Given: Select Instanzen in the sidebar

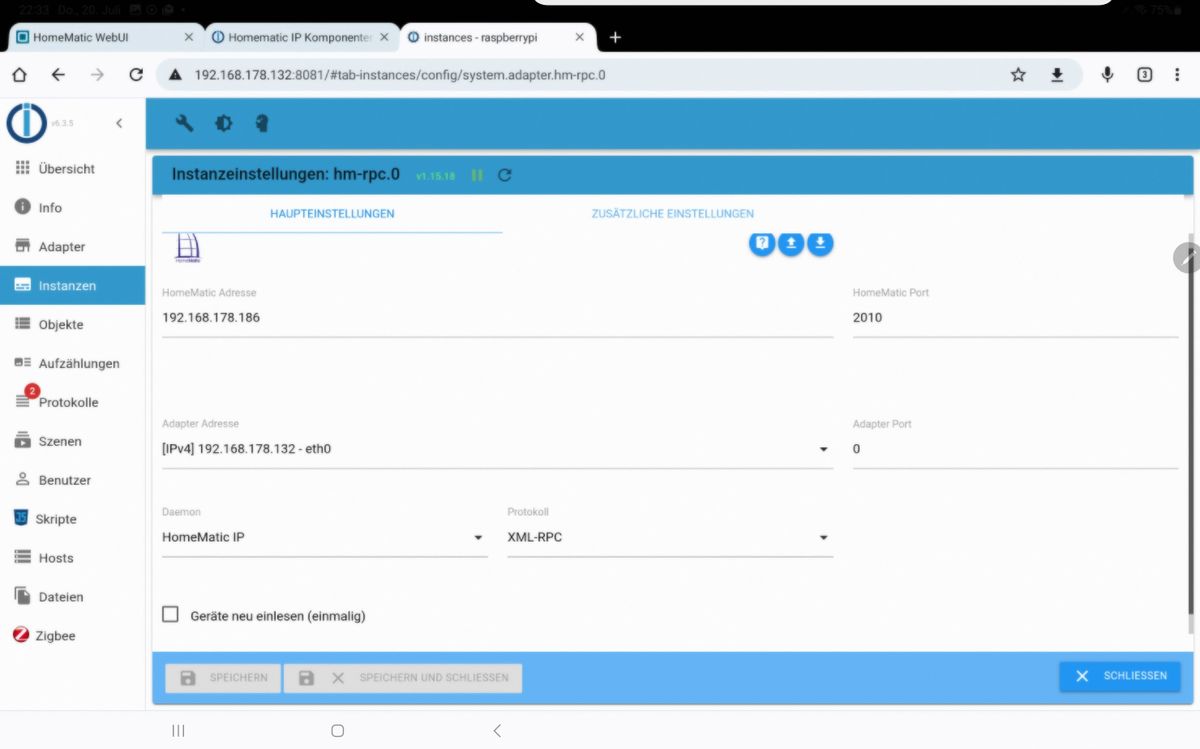Looking at the screenshot, I should tap(72, 286).
